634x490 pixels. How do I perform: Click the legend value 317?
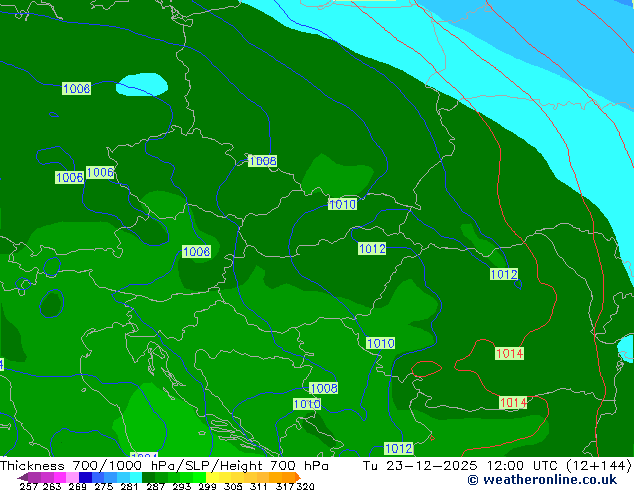[285, 486]
